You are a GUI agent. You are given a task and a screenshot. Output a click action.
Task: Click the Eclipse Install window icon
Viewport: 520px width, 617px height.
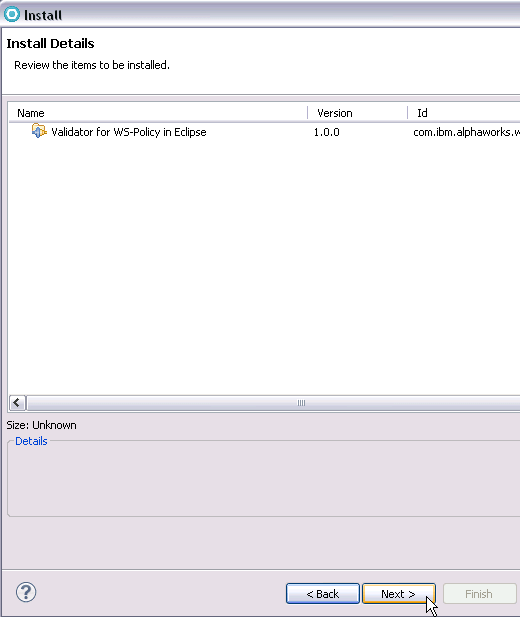(12, 15)
